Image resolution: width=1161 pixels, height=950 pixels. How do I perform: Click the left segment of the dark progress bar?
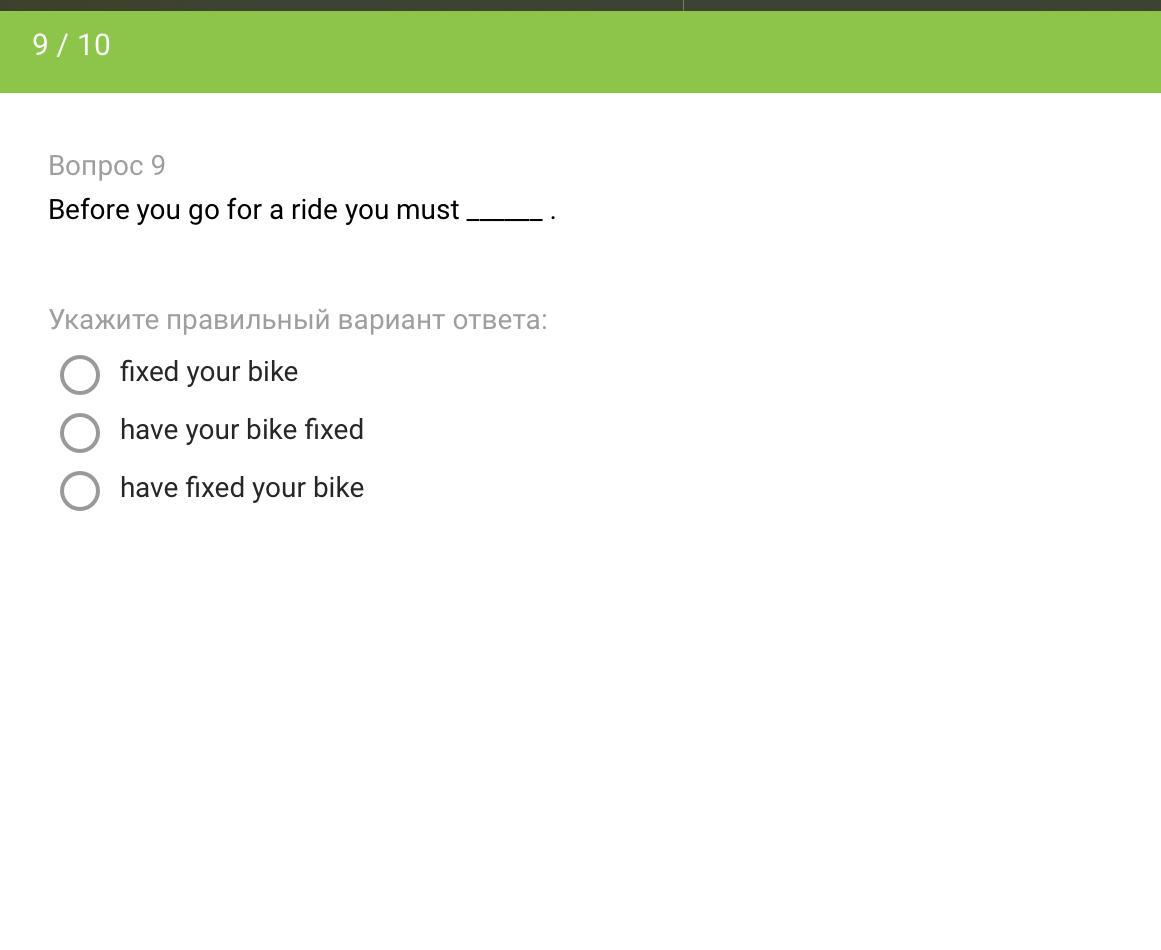[340, 5]
